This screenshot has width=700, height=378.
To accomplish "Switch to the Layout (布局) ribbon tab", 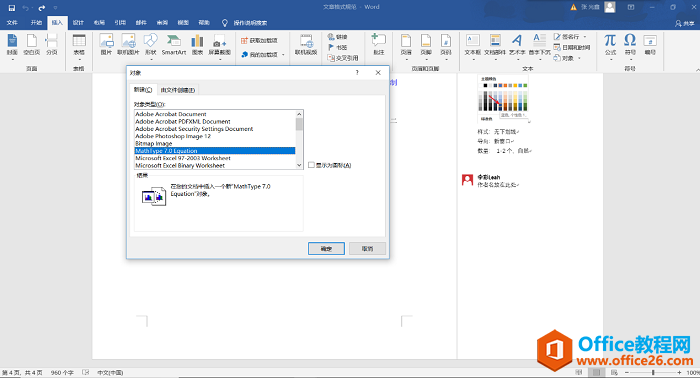I will (99, 23).
